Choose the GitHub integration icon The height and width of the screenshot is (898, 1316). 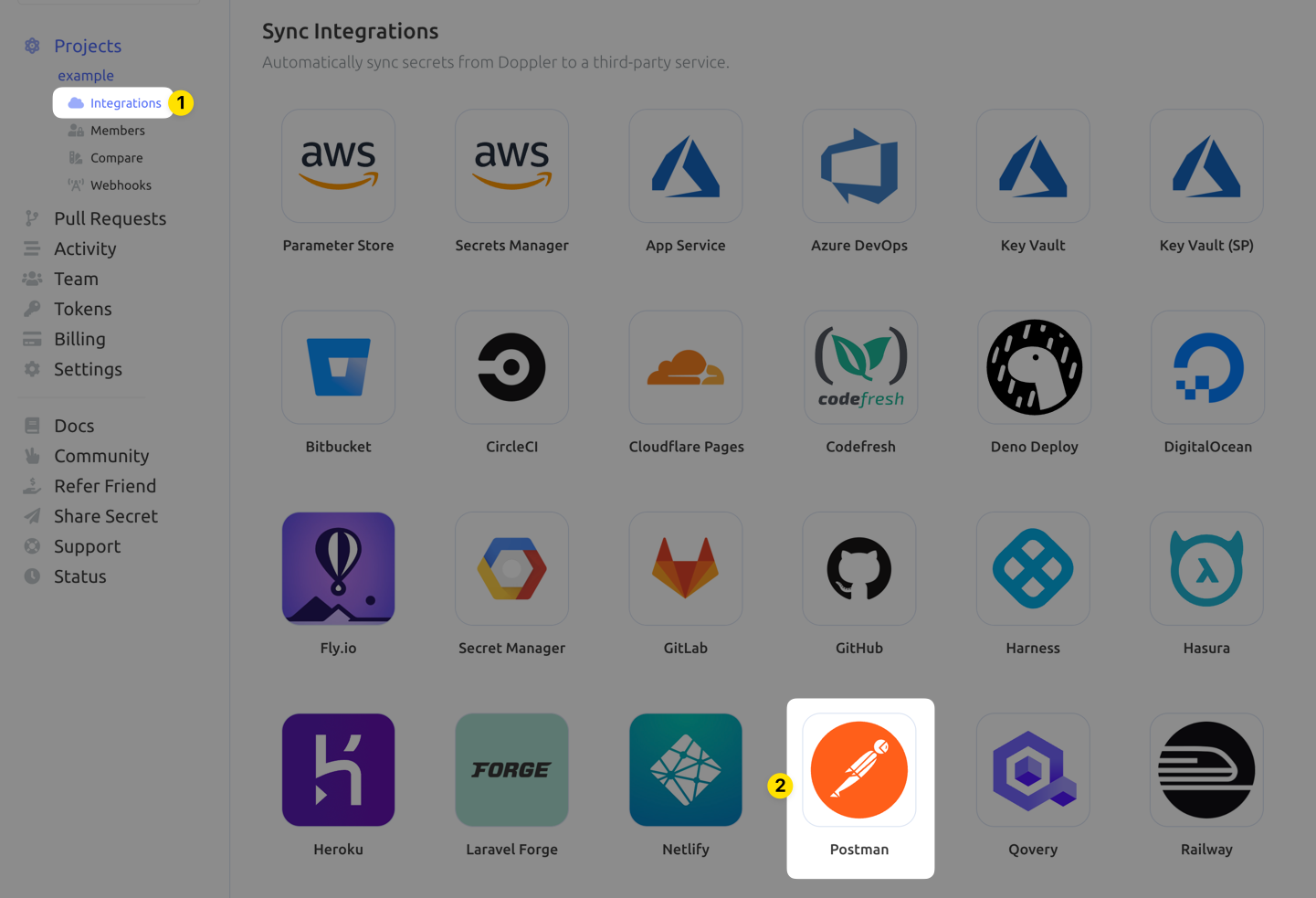(x=859, y=568)
